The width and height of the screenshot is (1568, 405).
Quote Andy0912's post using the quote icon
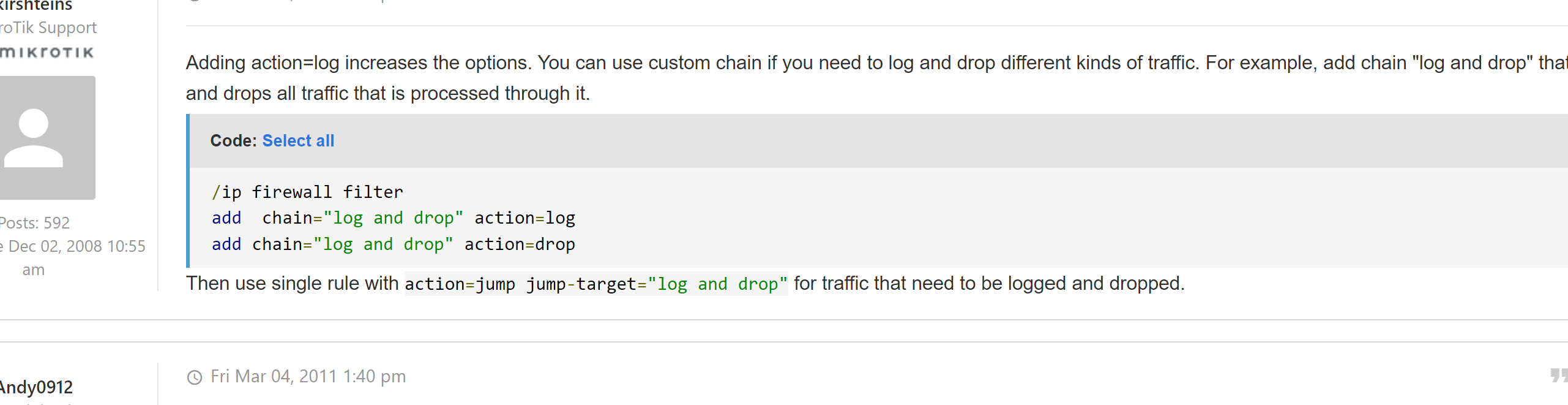click(1559, 375)
